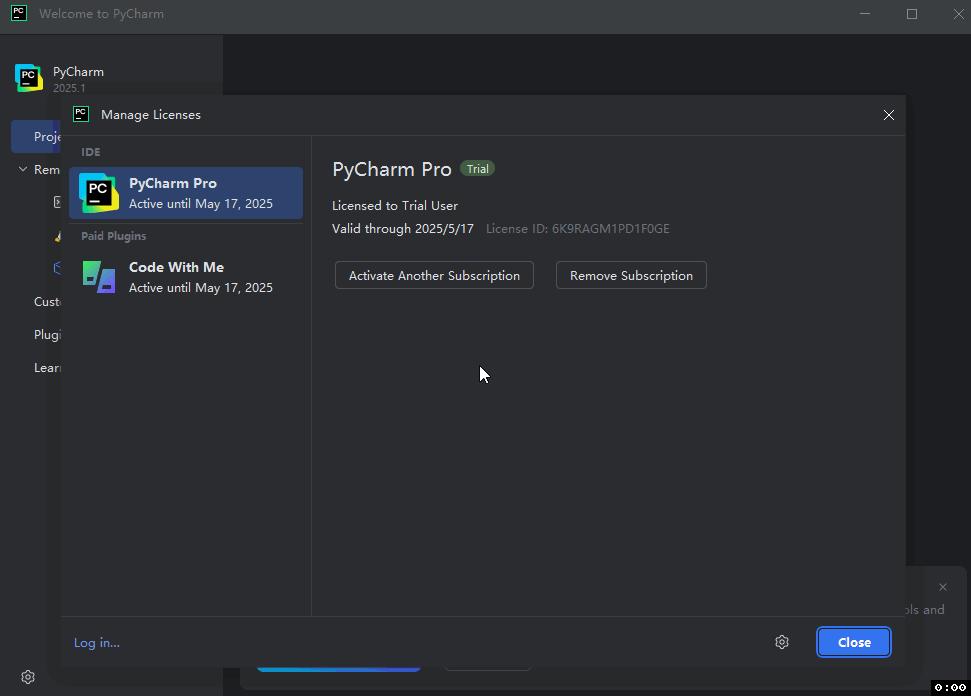Open the Log in link

coord(96,642)
